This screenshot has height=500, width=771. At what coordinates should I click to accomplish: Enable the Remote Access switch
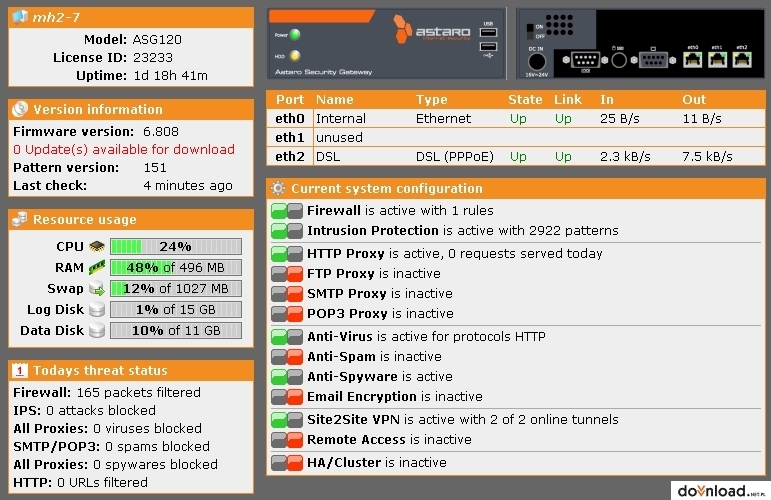287,440
